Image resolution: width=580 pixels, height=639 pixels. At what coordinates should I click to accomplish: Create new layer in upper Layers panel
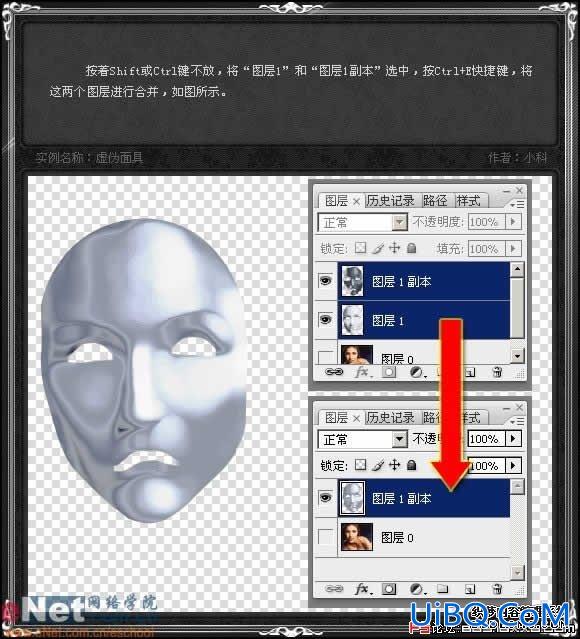(470, 372)
